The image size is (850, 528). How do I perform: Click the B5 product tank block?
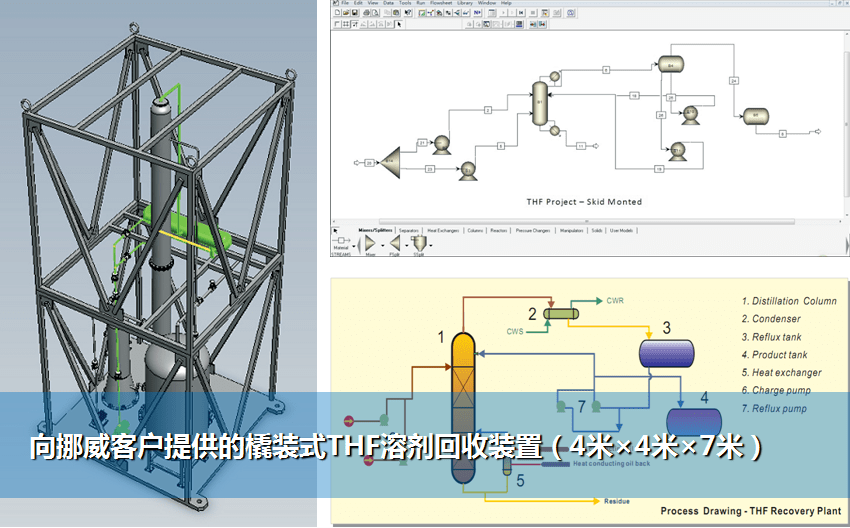pyautogui.click(x=755, y=117)
